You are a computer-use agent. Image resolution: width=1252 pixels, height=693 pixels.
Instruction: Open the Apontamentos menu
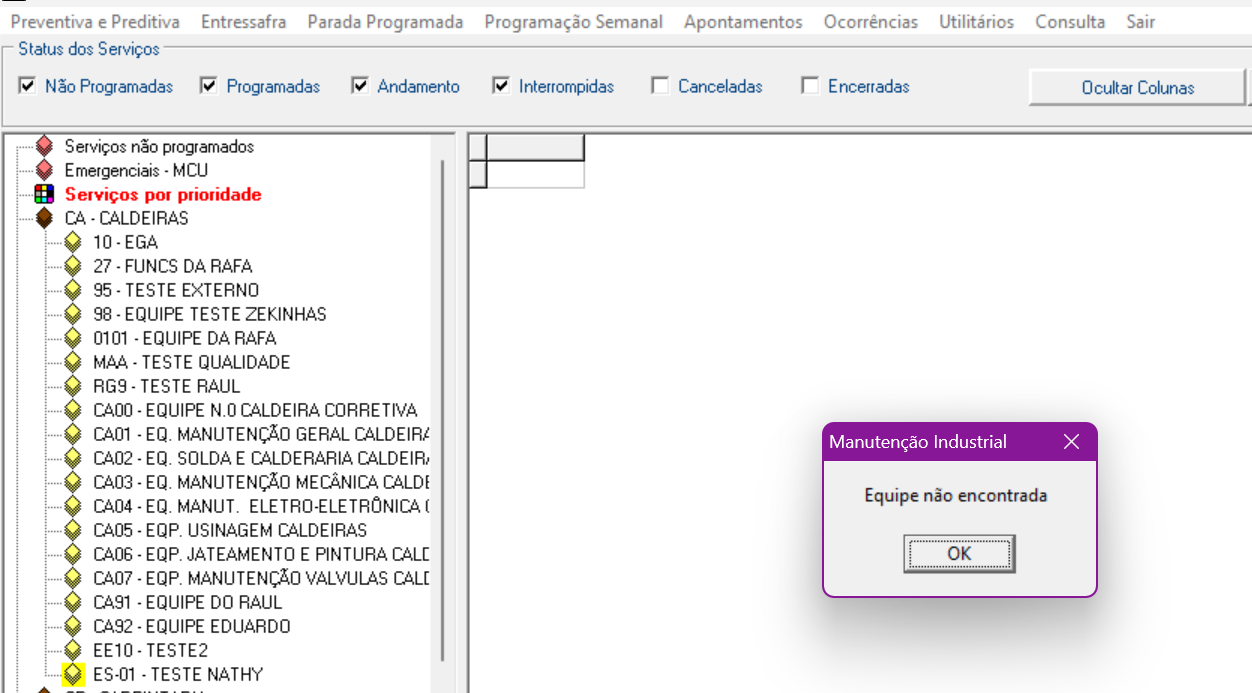point(743,22)
